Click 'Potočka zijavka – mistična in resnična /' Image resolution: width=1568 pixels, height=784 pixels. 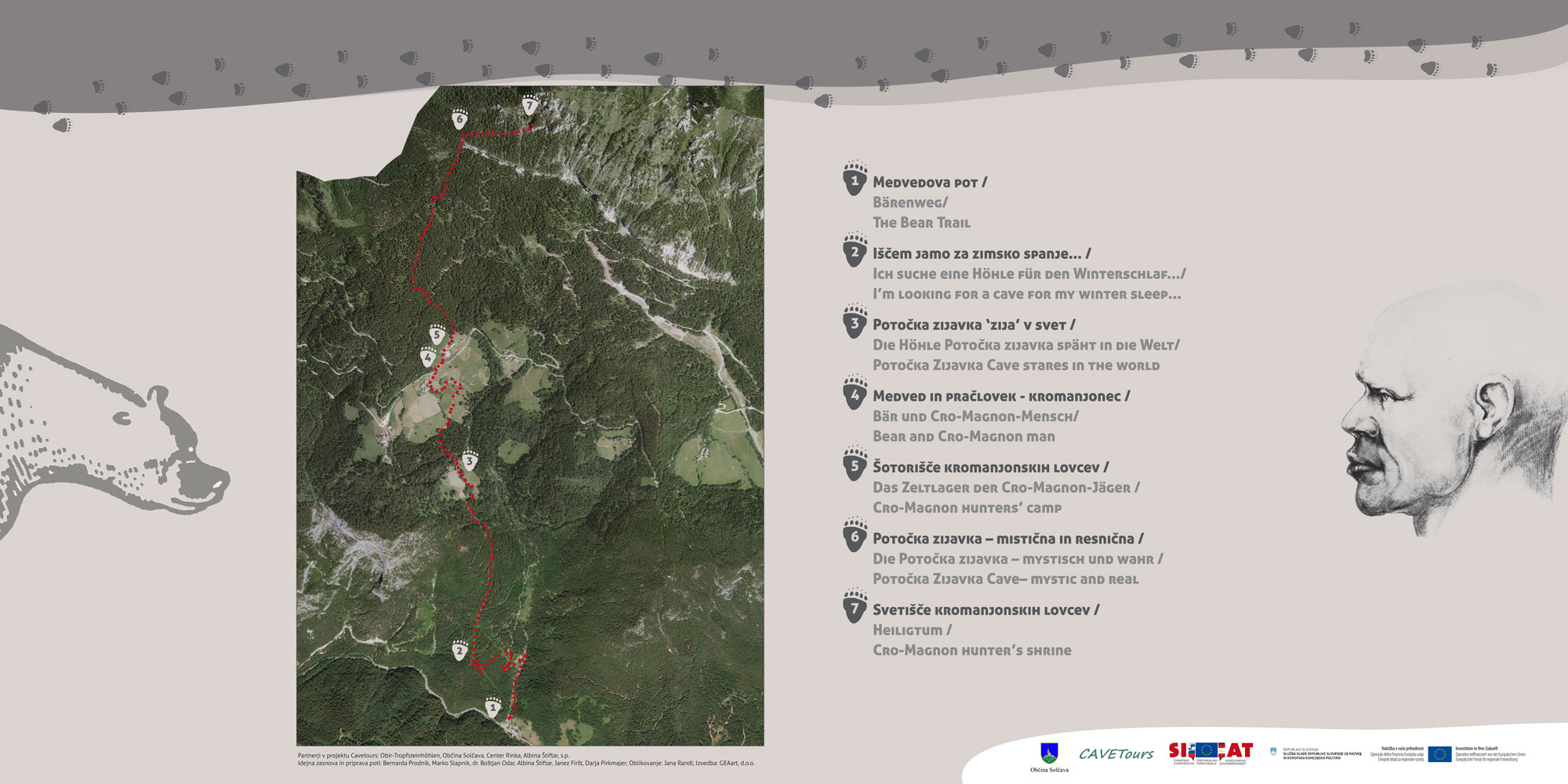[1008, 539]
